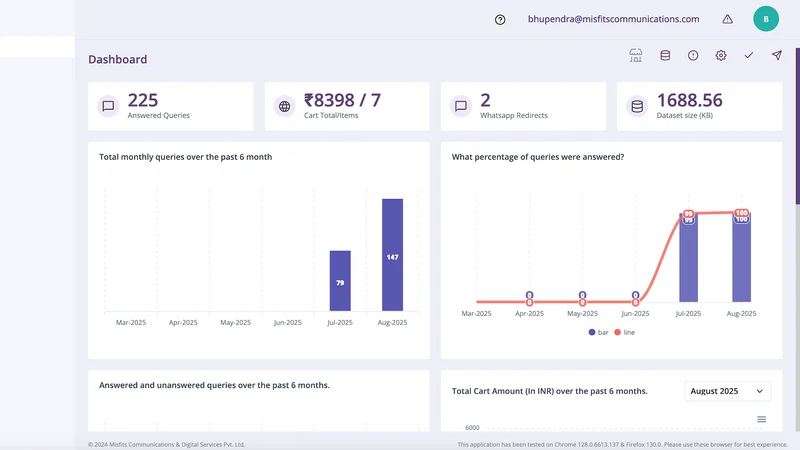Open the help question mark icon
The image size is (800, 450).
(500, 19)
